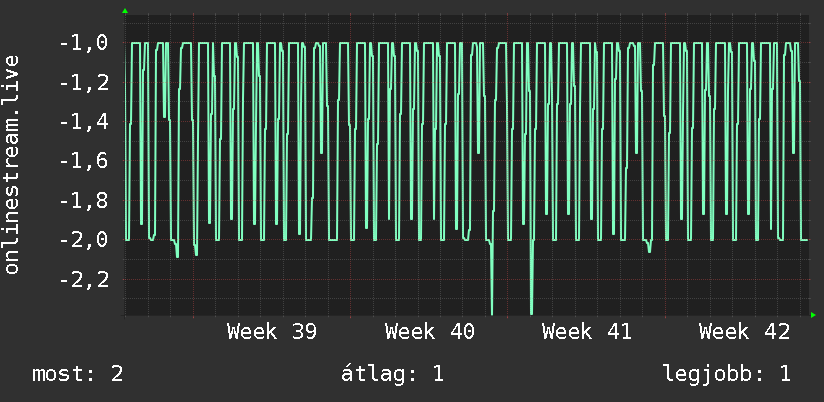Click the '-1,6' y-axis label

pyautogui.click(x=85, y=161)
